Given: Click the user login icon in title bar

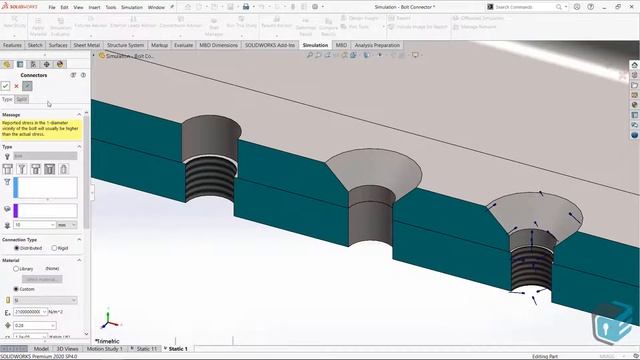Looking at the screenshot, I should point(577,7).
